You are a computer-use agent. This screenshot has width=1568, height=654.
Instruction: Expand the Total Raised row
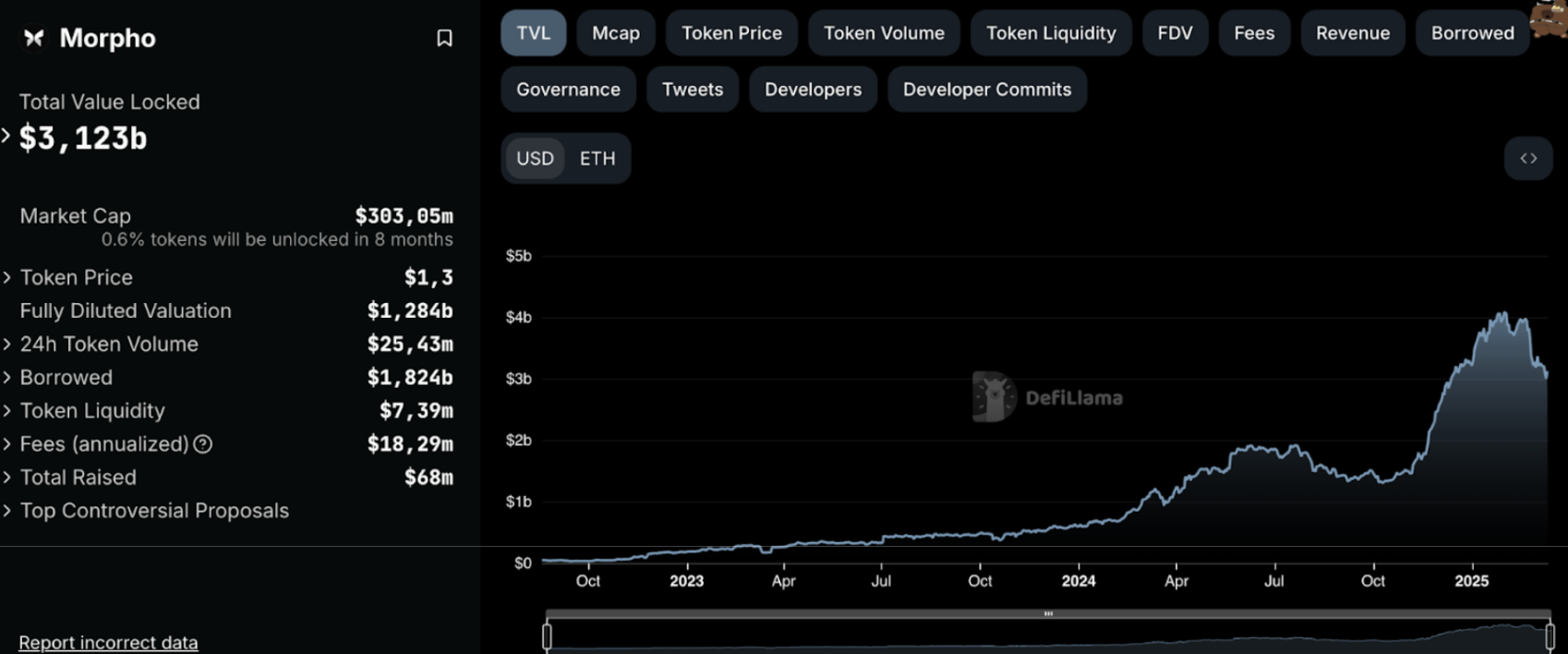point(6,477)
